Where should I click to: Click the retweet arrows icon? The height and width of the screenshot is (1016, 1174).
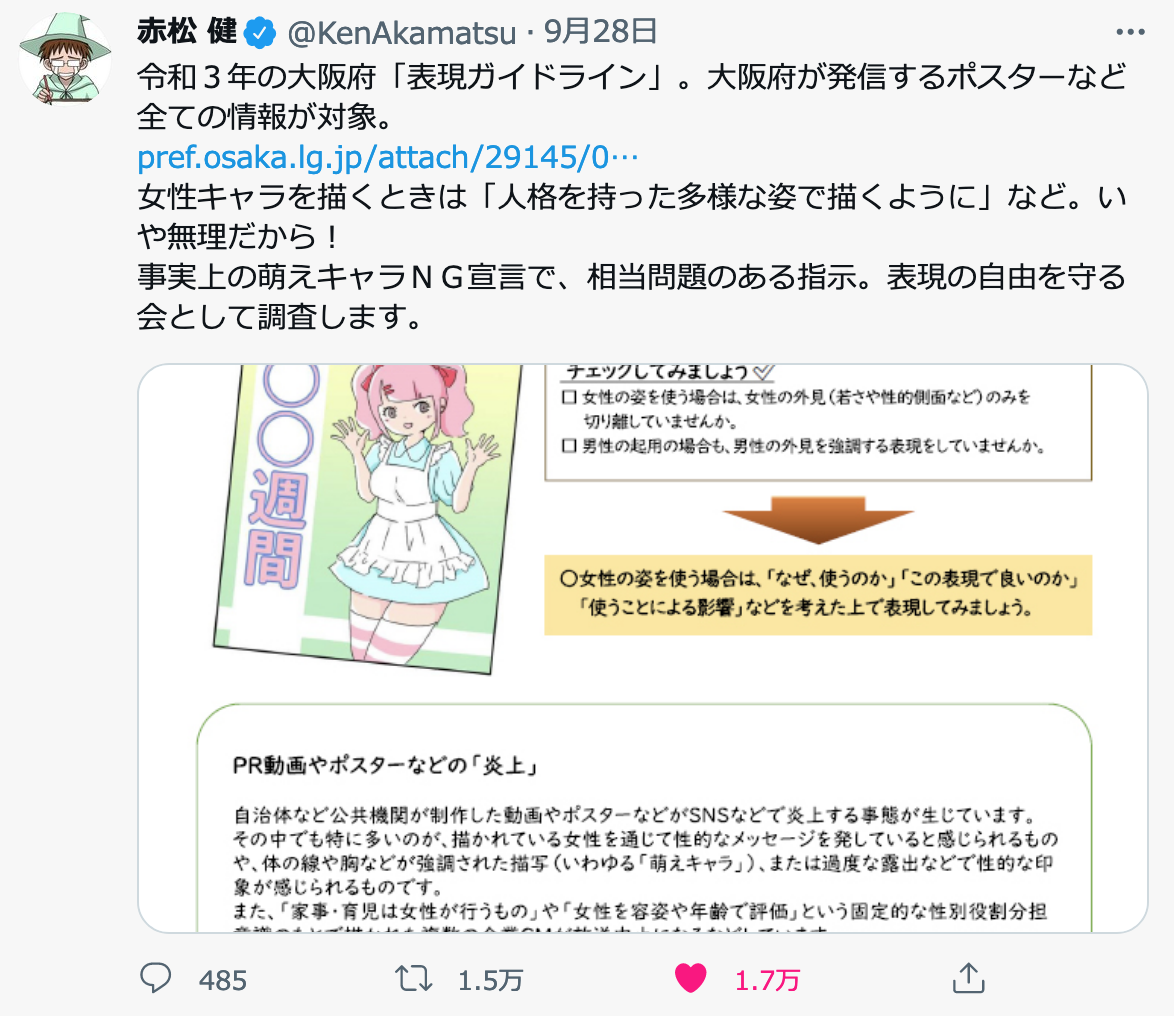413,978
